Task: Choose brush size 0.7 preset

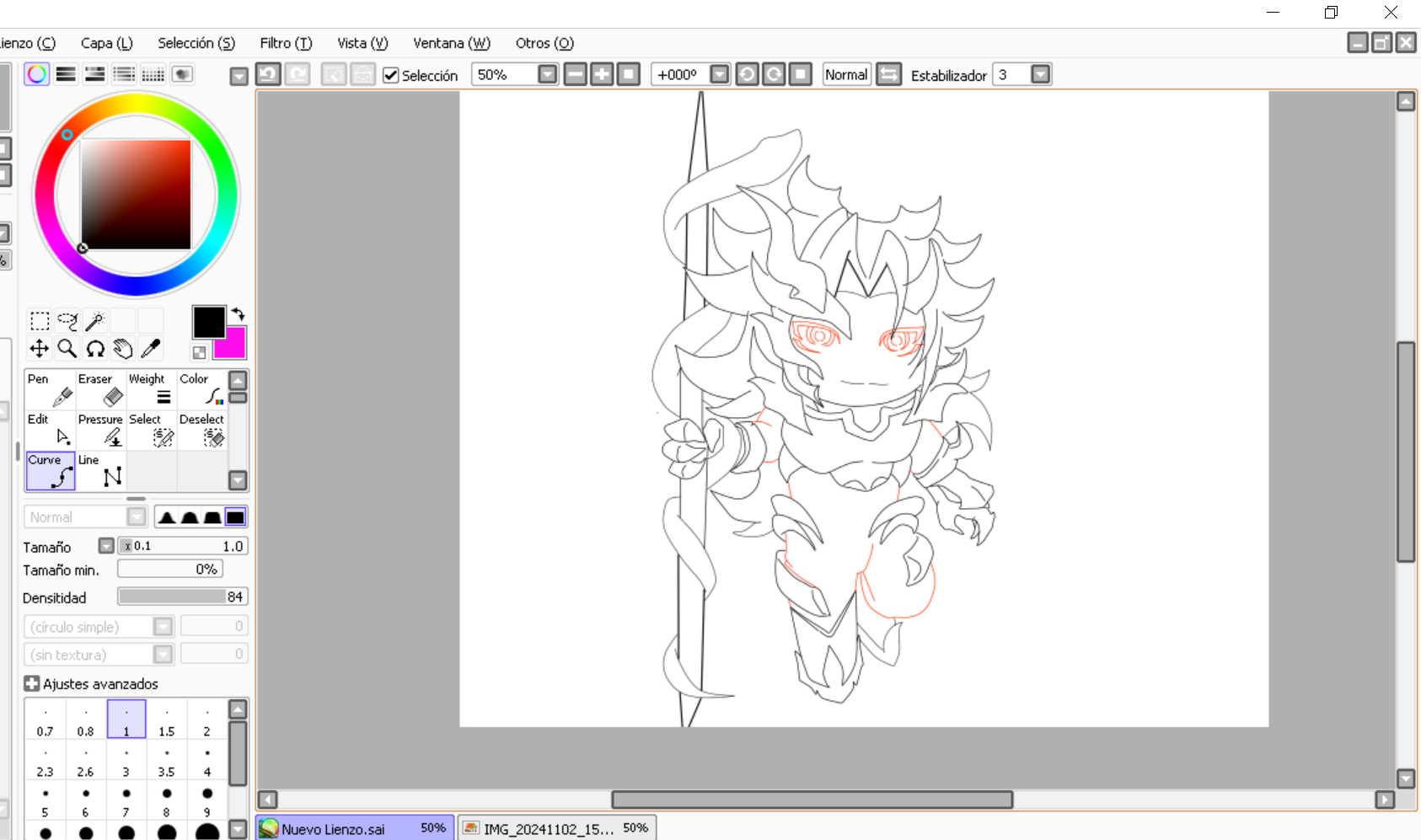Action: pos(46,720)
